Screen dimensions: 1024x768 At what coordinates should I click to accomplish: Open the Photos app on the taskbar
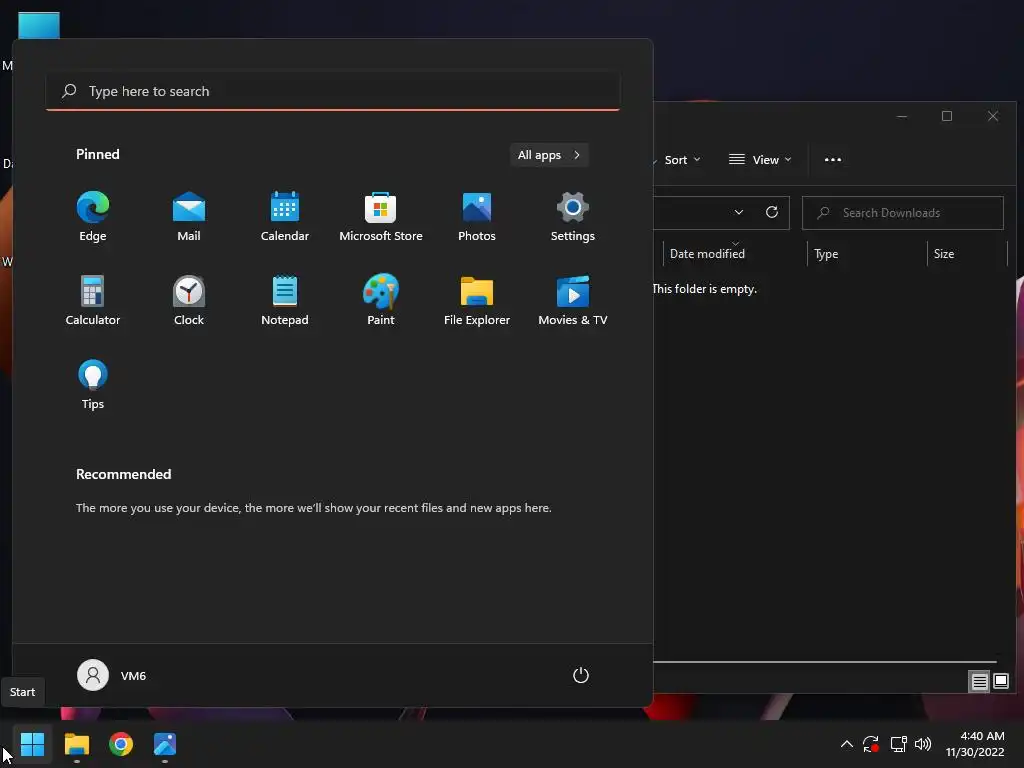[165, 744]
